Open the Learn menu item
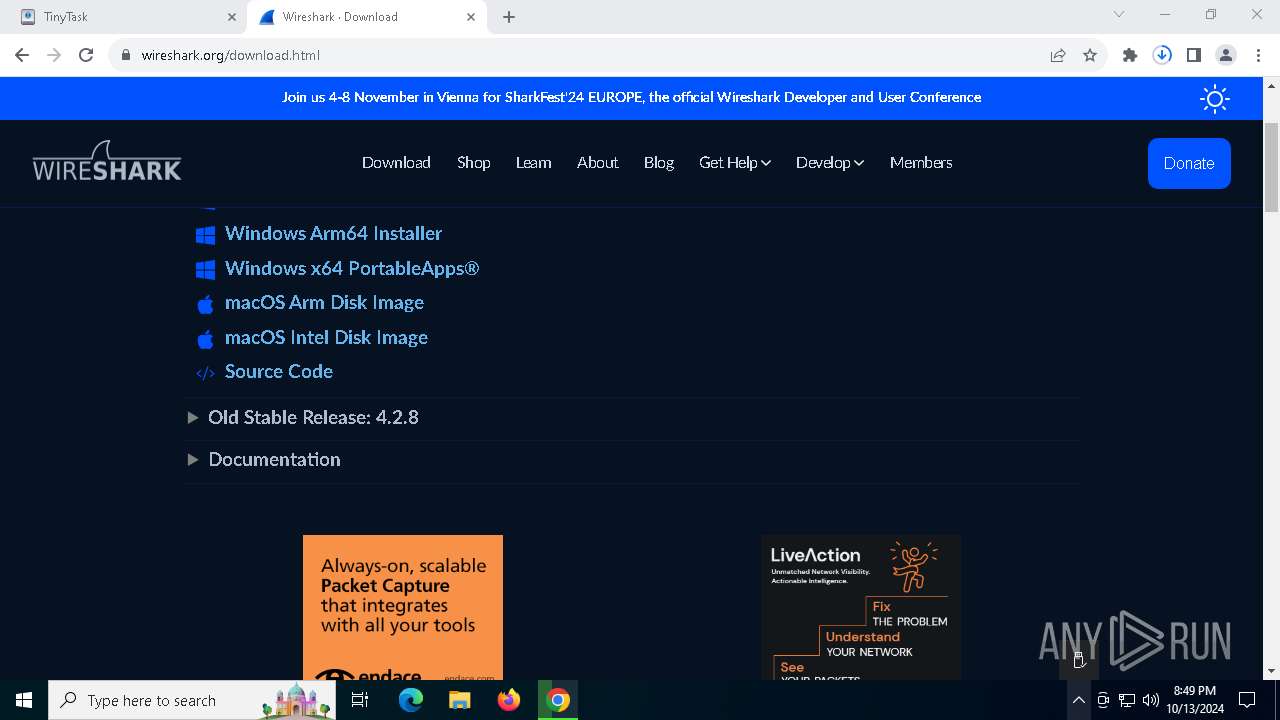The image size is (1280, 720). click(x=533, y=163)
